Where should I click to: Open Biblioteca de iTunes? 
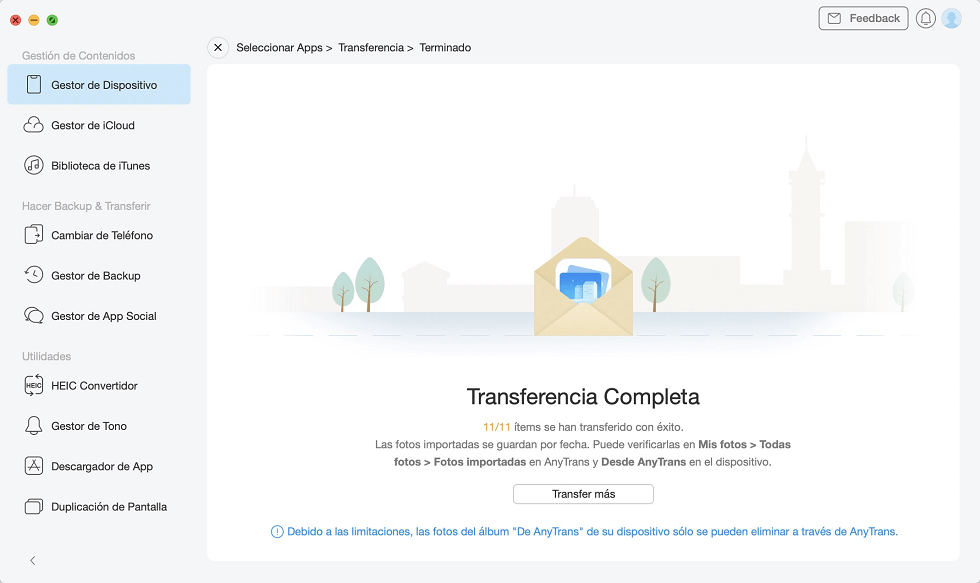point(99,166)
